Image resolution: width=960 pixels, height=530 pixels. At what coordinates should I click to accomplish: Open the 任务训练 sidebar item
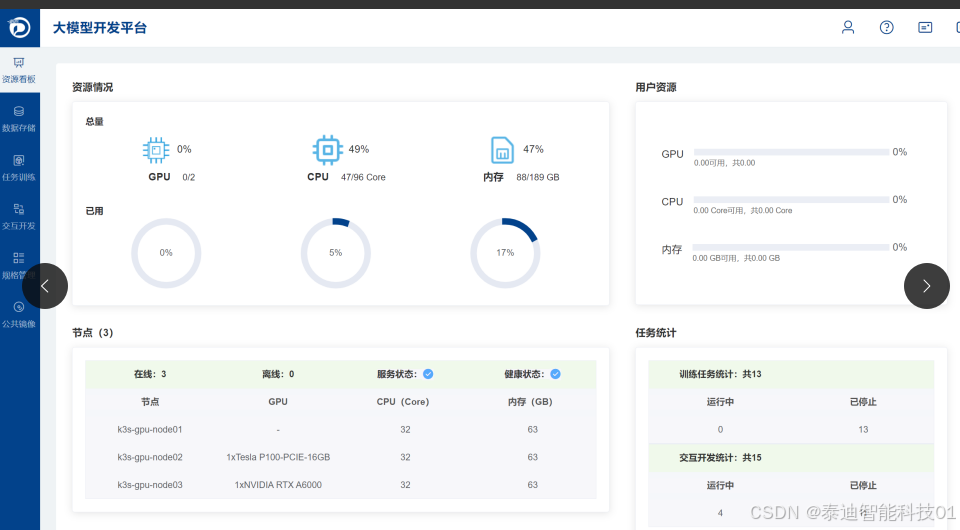point(19,168)
